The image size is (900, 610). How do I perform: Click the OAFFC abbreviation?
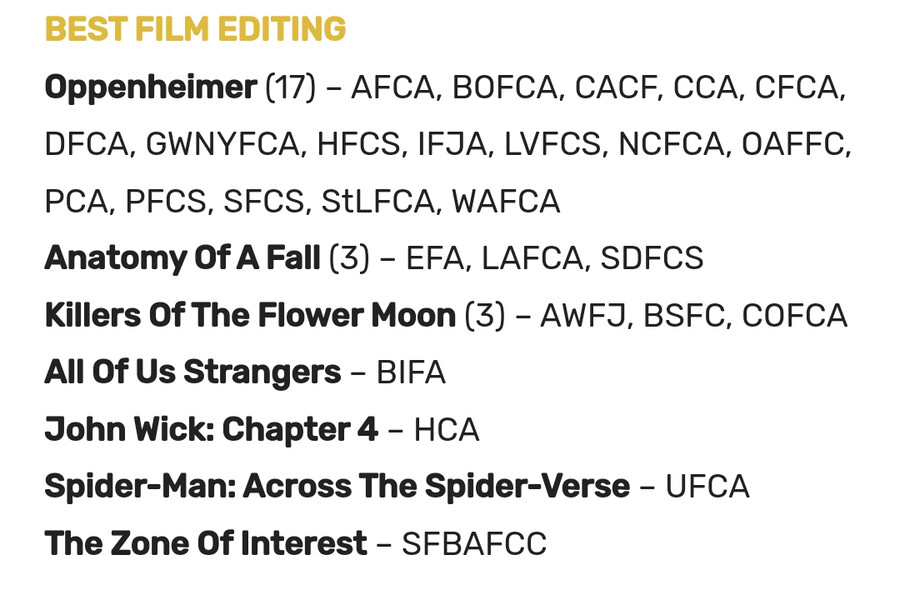(794, 145)
